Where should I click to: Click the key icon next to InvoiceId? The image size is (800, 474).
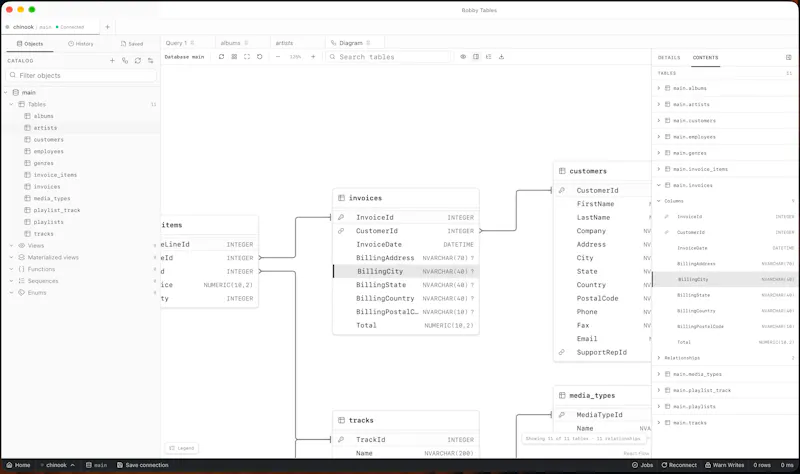pyautogui.click(x=341, y=217)
